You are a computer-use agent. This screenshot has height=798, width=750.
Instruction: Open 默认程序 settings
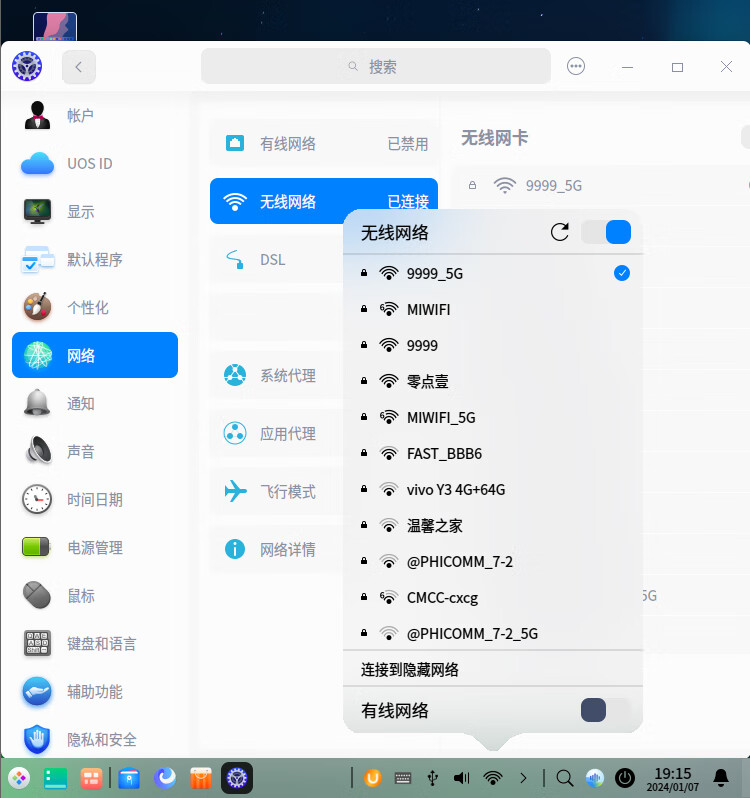95,260
